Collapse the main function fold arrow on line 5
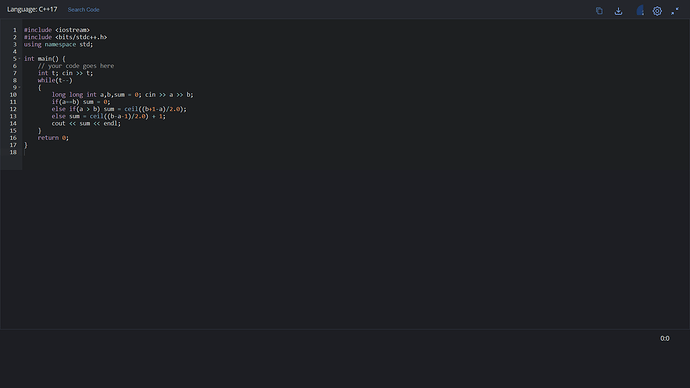 pyautogui.click(x=19, y=59)
